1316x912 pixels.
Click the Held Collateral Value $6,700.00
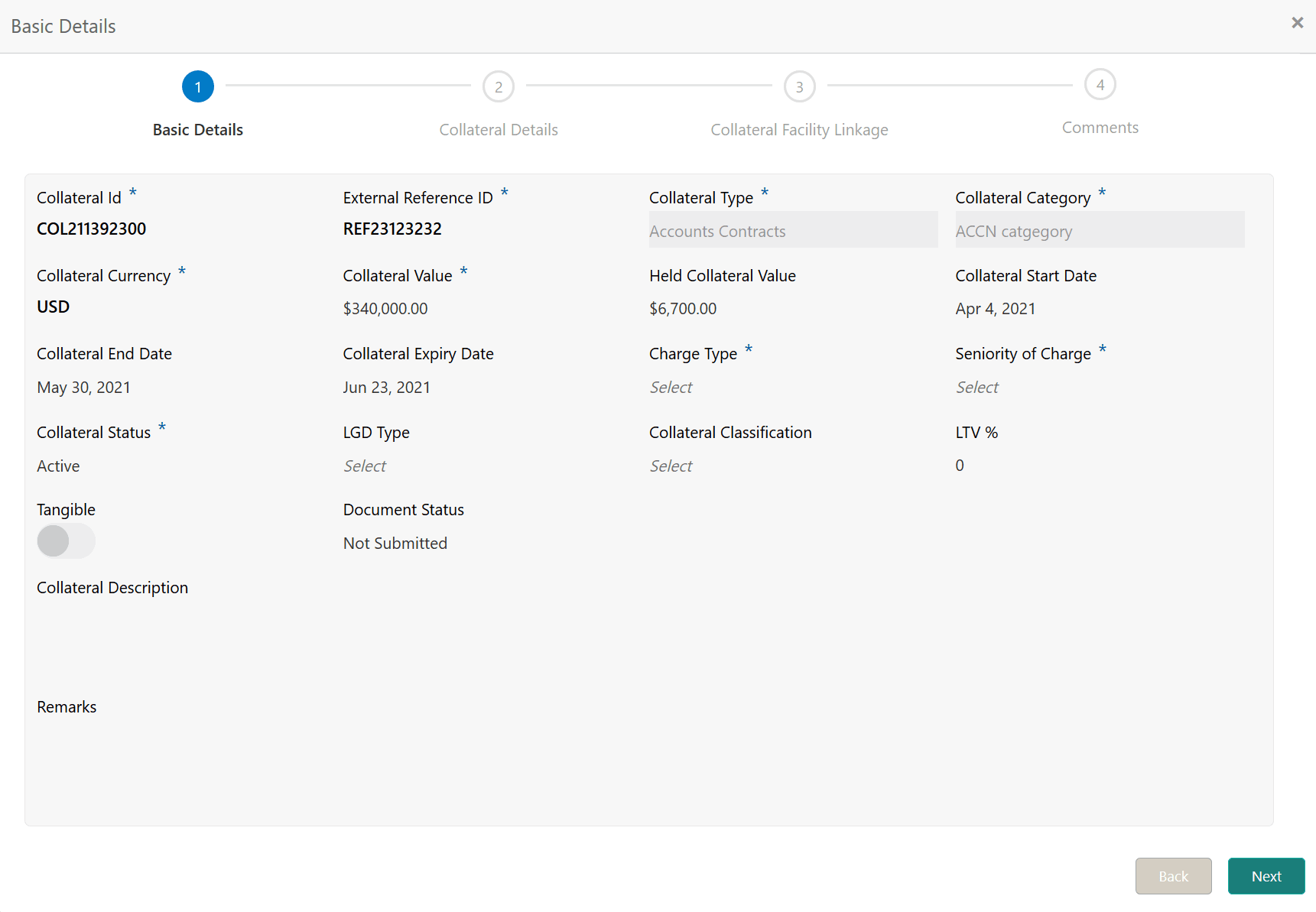tap(683, 309)
